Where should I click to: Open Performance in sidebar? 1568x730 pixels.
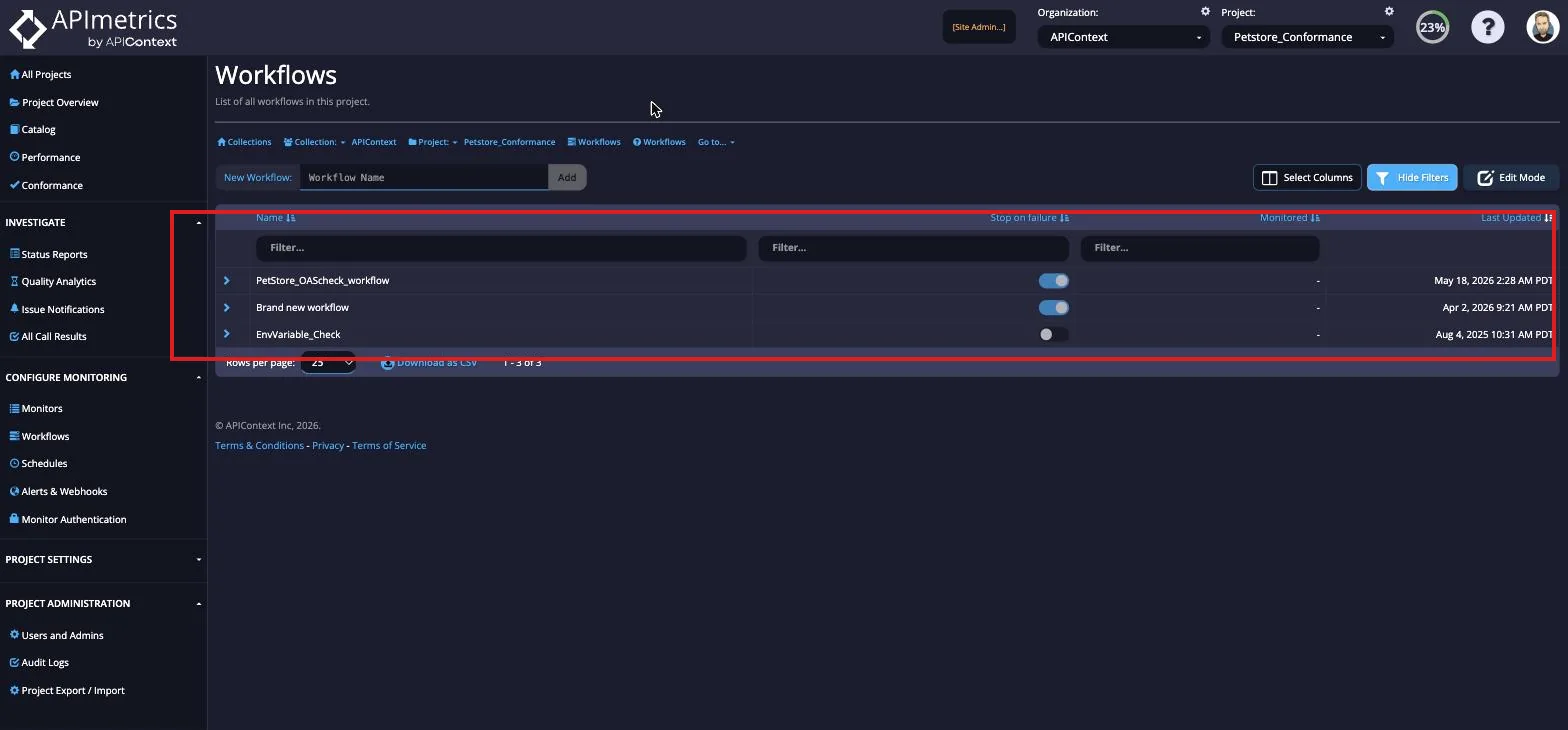pos(44,157)
